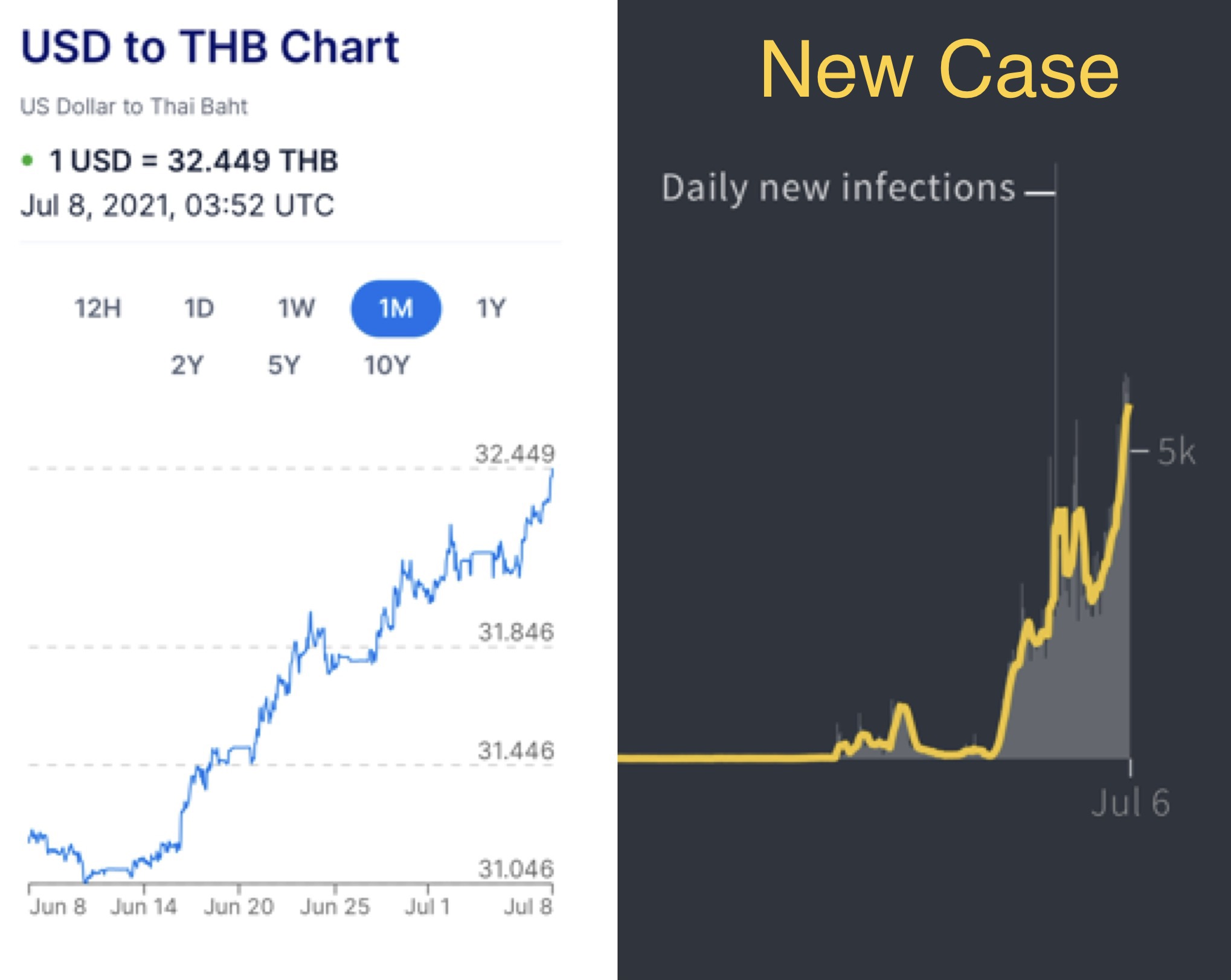Switch chart to 2Y range
Viewport: 1231px width, 980px height.
point(187,365)
